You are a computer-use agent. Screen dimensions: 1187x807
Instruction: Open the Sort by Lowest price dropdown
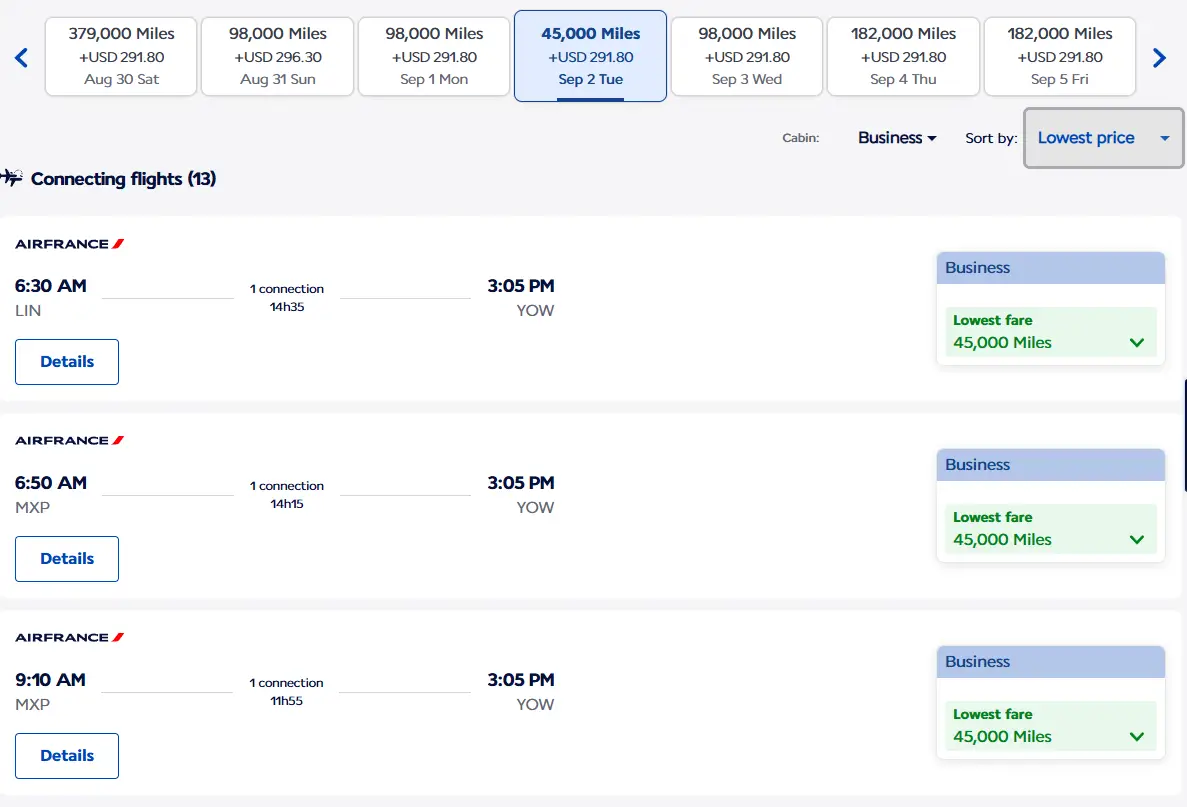[1103, 138]
